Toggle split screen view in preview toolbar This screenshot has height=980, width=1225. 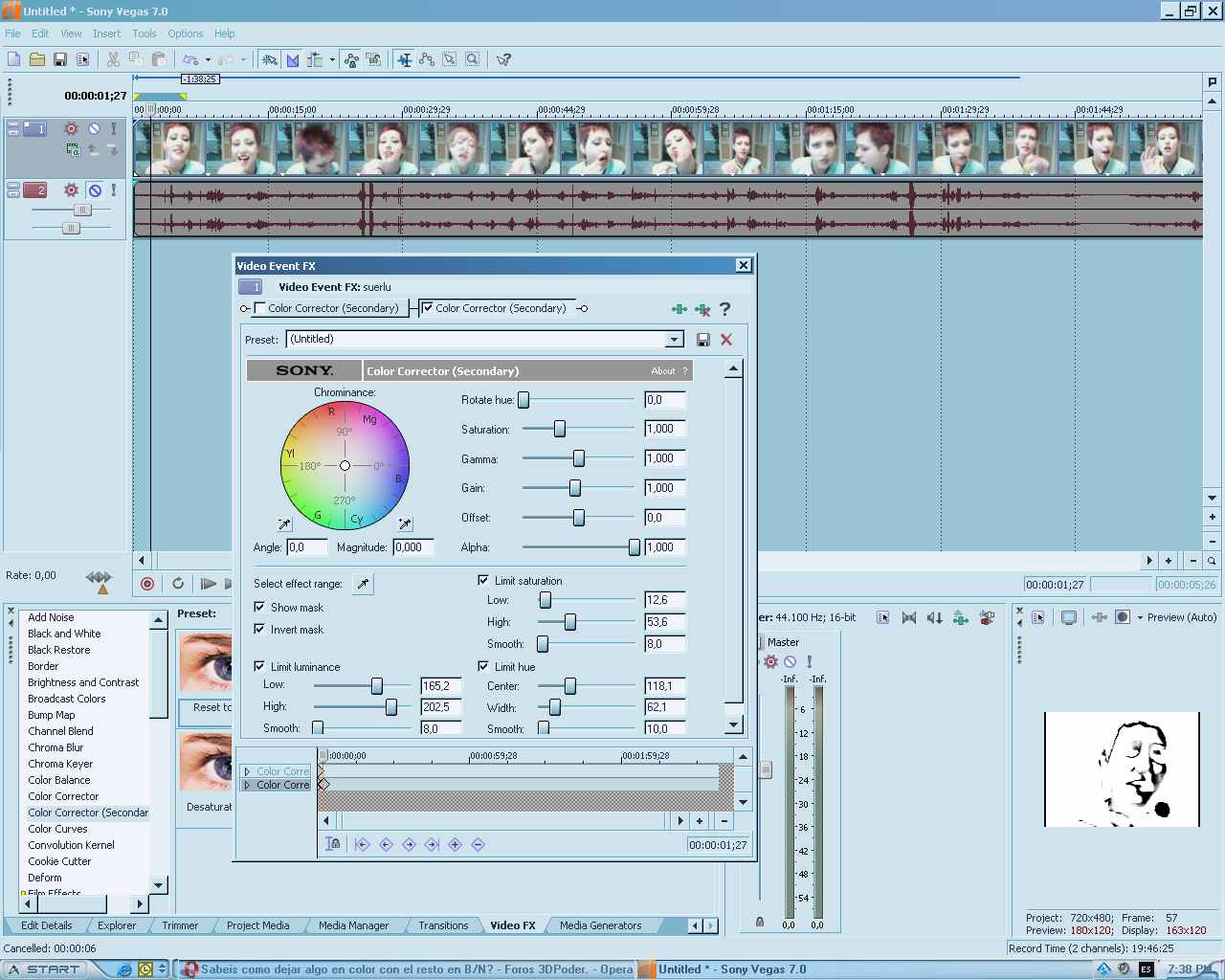[1123, 617]
